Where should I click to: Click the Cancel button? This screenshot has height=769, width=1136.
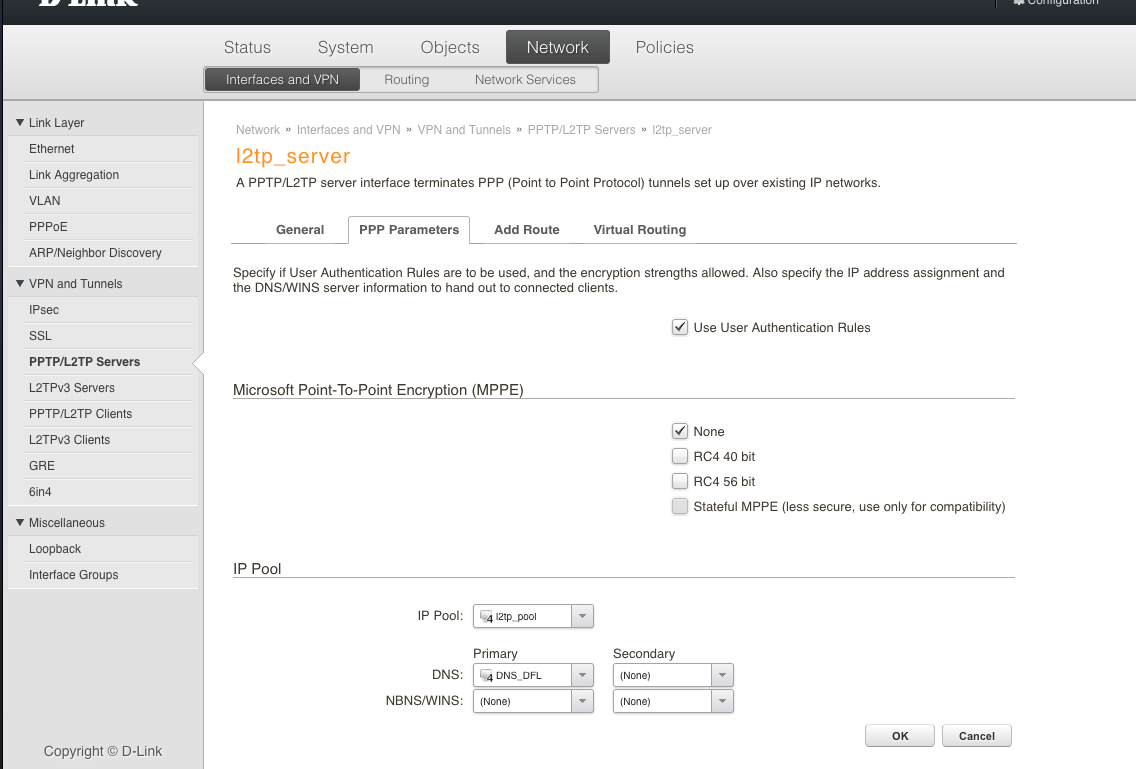976,736
